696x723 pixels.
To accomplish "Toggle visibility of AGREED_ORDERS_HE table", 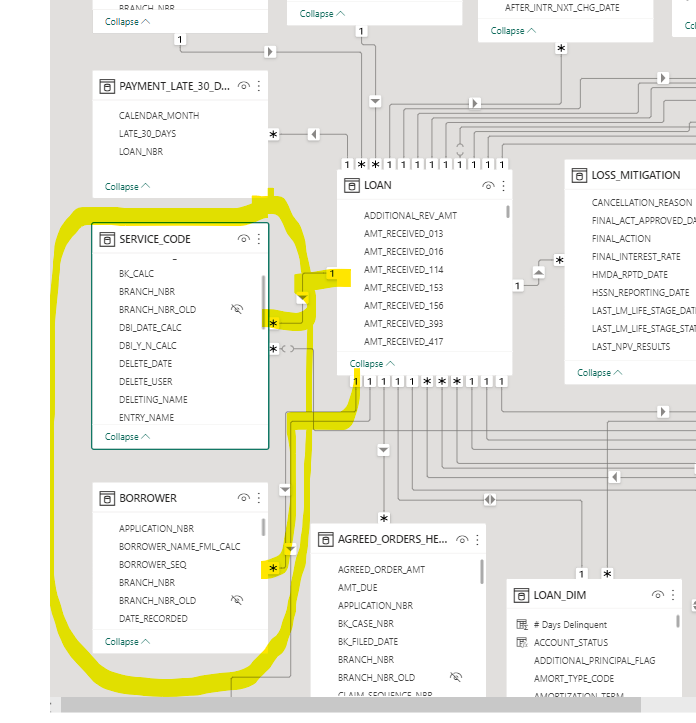I will coord(462,539).
